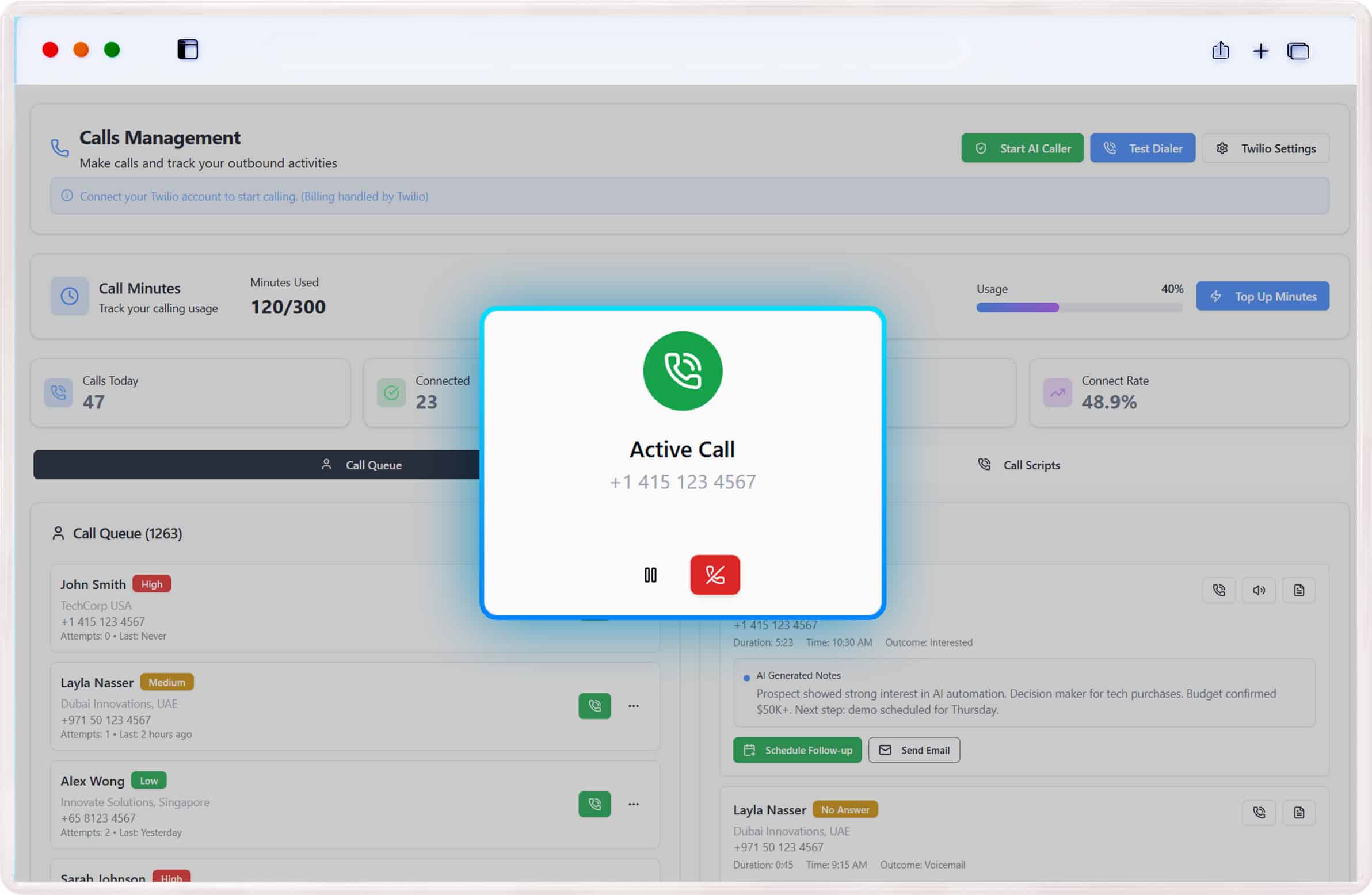Redial from first call history entry
The height and width of the screenshot is (895, 1372).
click(x=1219, y=590)
